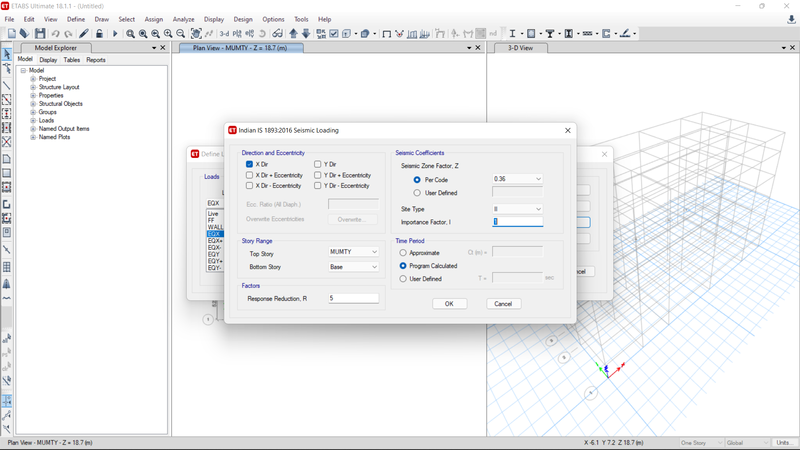This screenshot has width=800, height=450.
Task: Click the Save floppy disk icon
Action: pyautogui.click(x=40, y=34)
